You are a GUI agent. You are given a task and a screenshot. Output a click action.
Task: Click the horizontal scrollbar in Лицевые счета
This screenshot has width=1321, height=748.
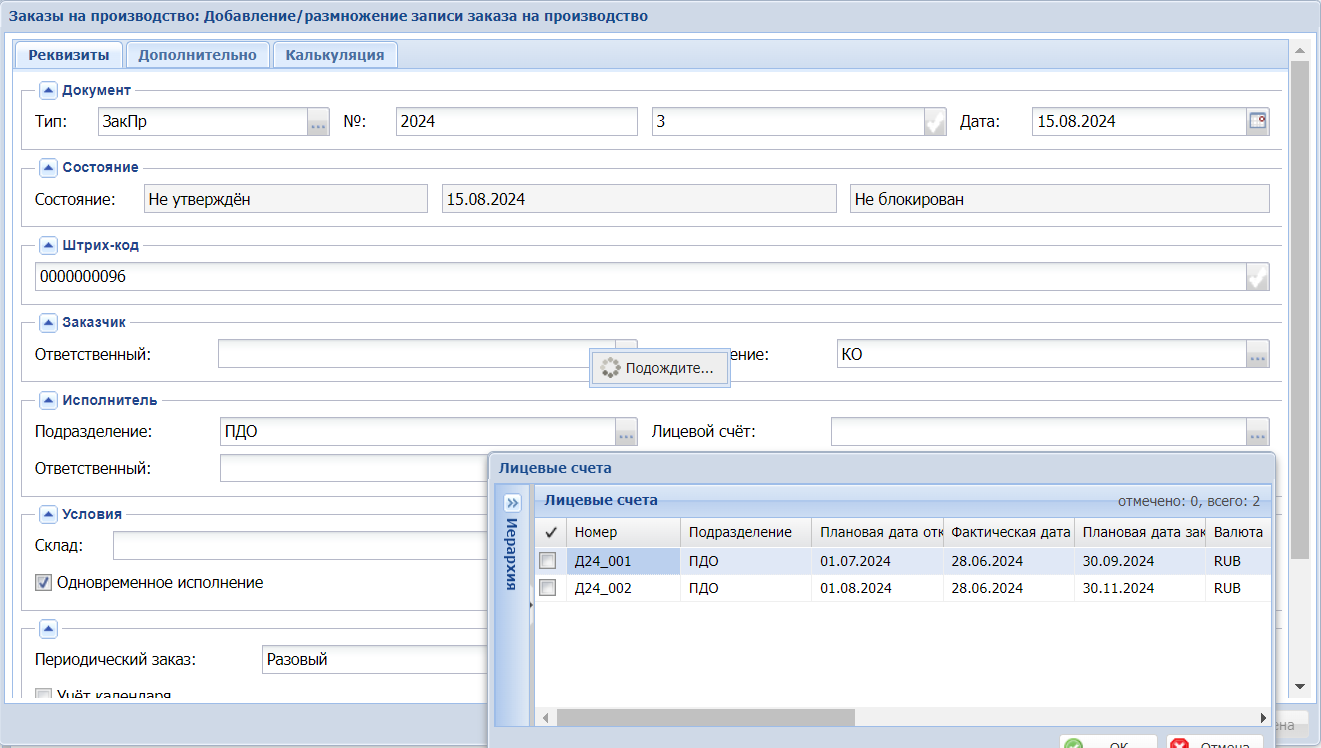[x=705, y=717]
